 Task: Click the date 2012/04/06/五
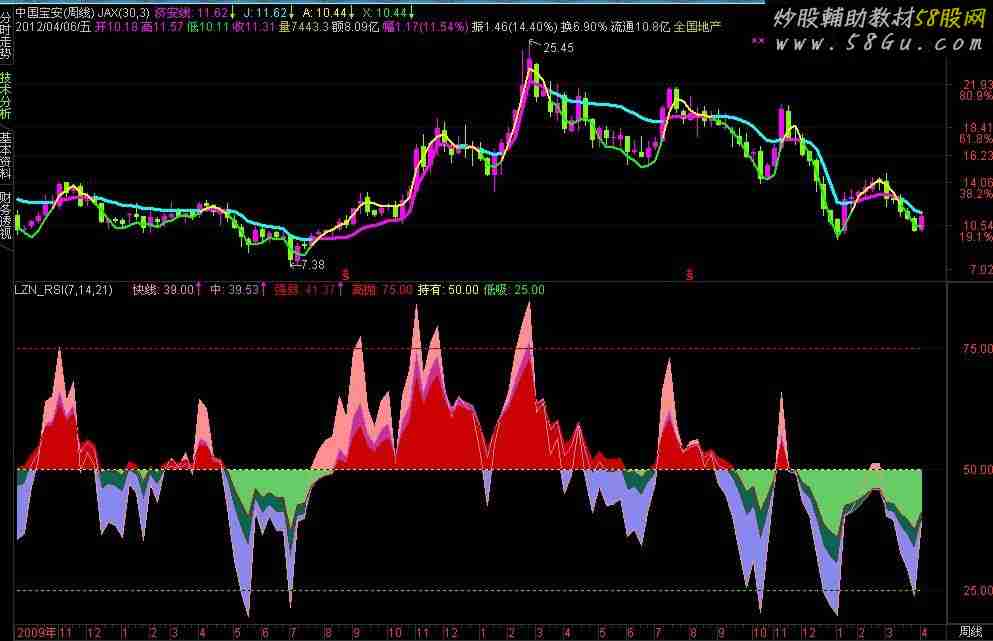53,27
